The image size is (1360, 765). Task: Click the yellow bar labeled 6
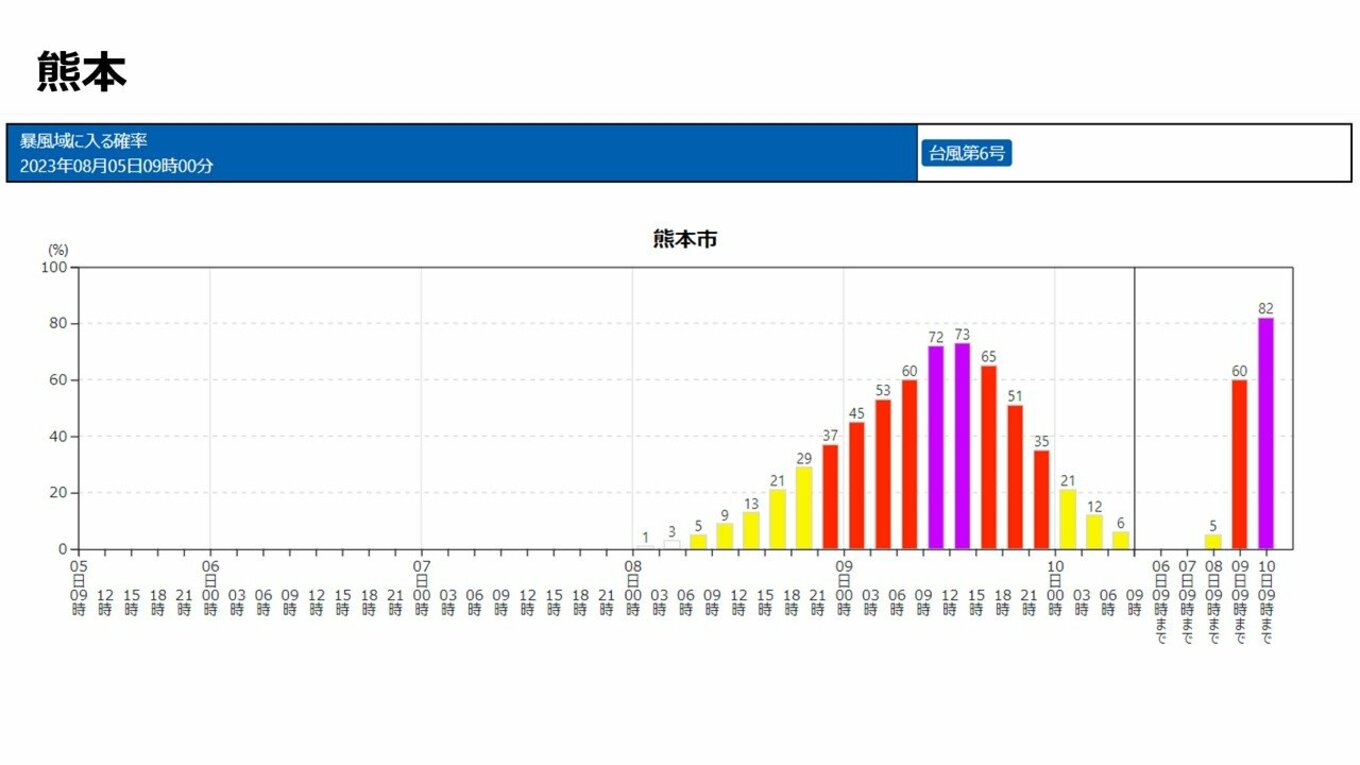tap(1121, 540)
